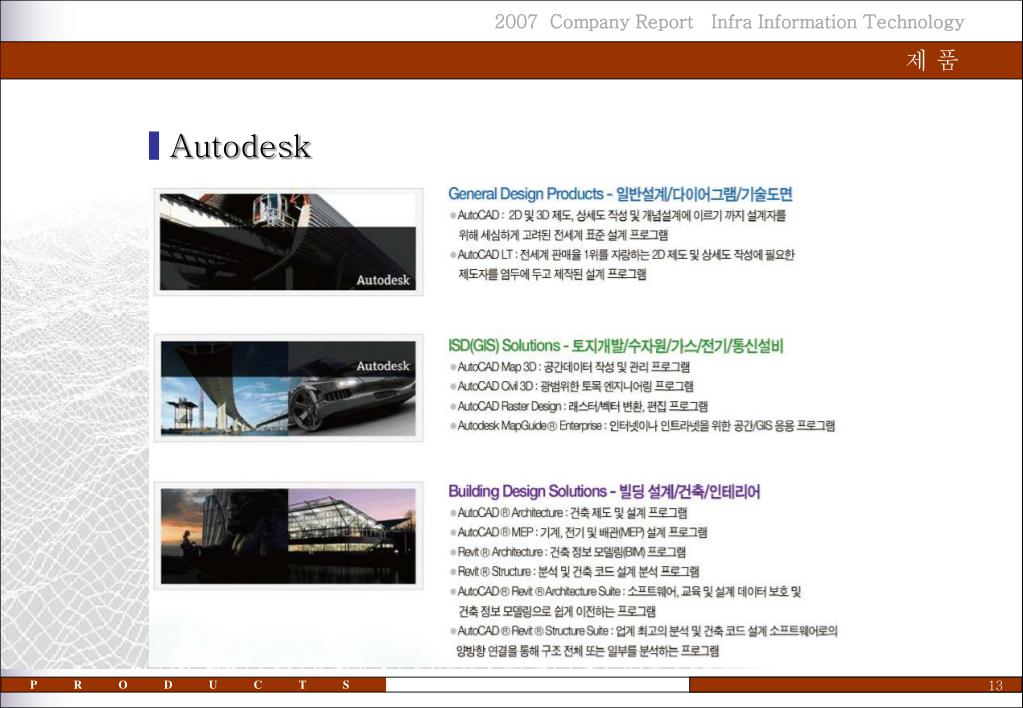Click the line '건축 정보 모델링으로 쉽게 이전하는 프로그램'
The image size is (1023, 708).
click(557, 611)
